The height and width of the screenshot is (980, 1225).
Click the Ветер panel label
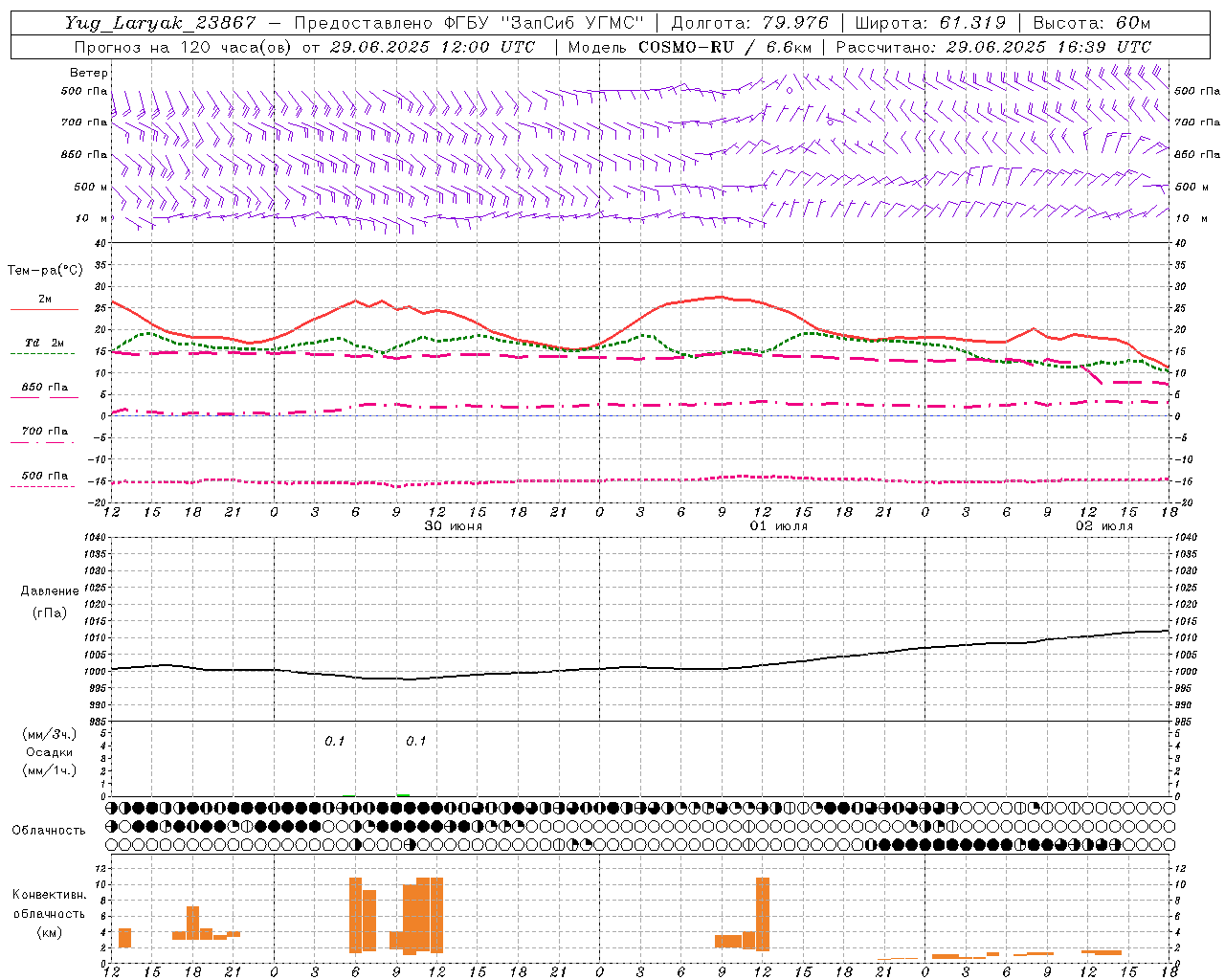(89, 73)
